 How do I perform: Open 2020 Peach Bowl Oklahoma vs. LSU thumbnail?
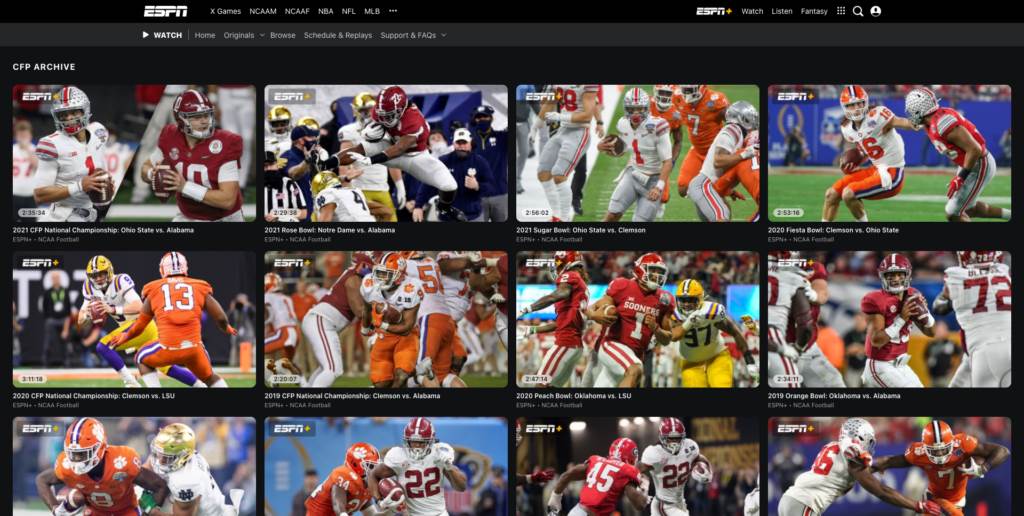pyautogui.click(x=637, y=319)
